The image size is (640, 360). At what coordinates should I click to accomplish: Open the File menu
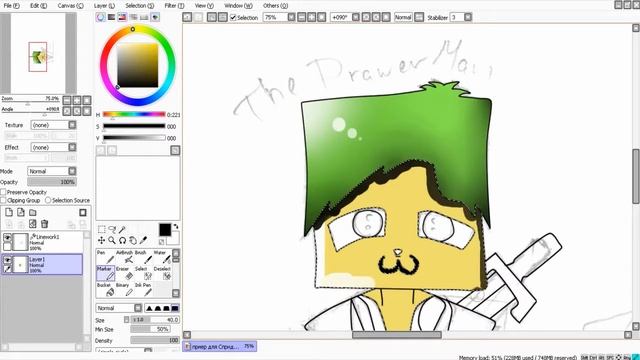coord(11,6)
